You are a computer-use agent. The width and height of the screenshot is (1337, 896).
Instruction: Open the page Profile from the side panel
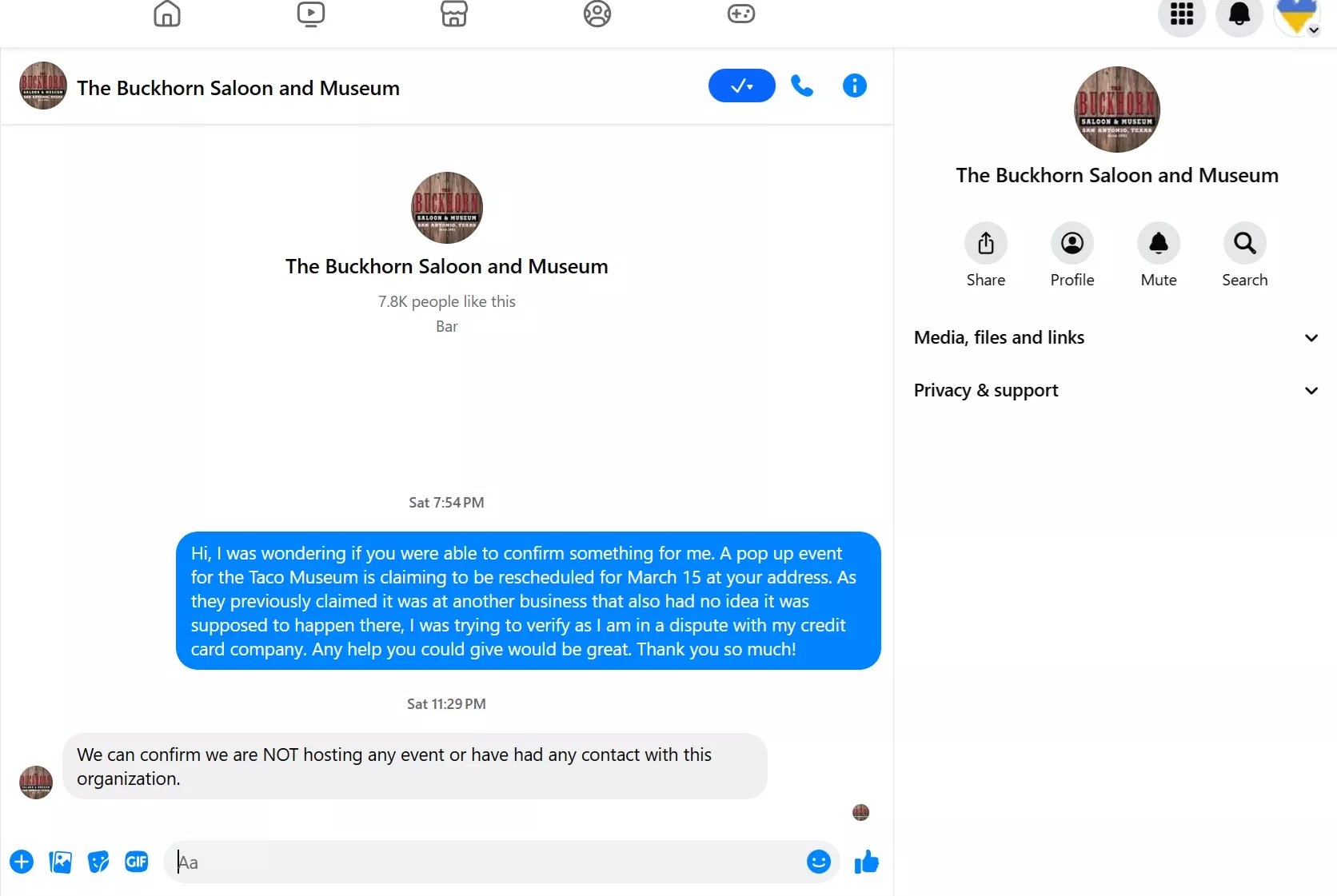1072,243
